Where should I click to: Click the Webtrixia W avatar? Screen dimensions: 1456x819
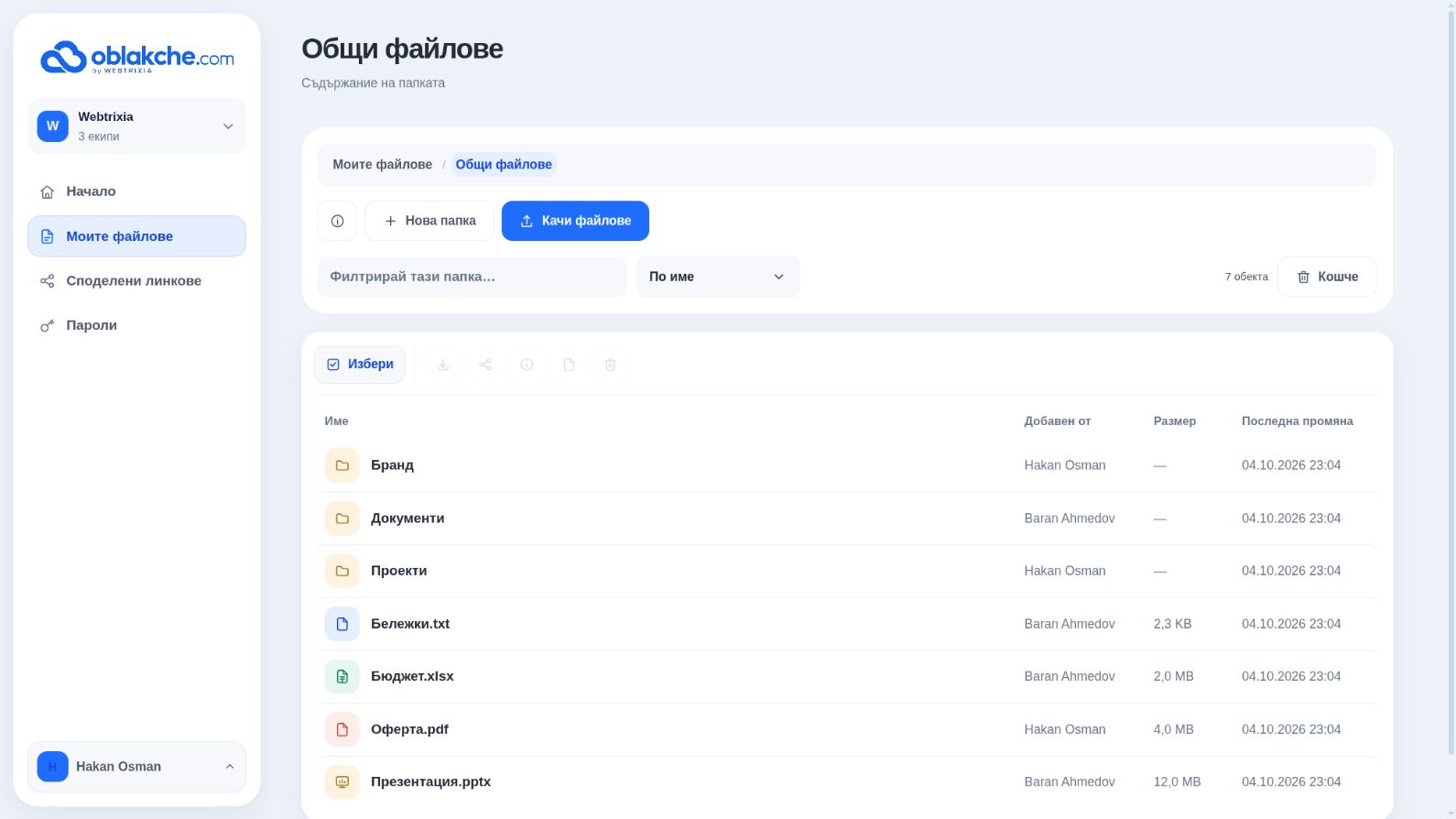[x=52, y=126]
